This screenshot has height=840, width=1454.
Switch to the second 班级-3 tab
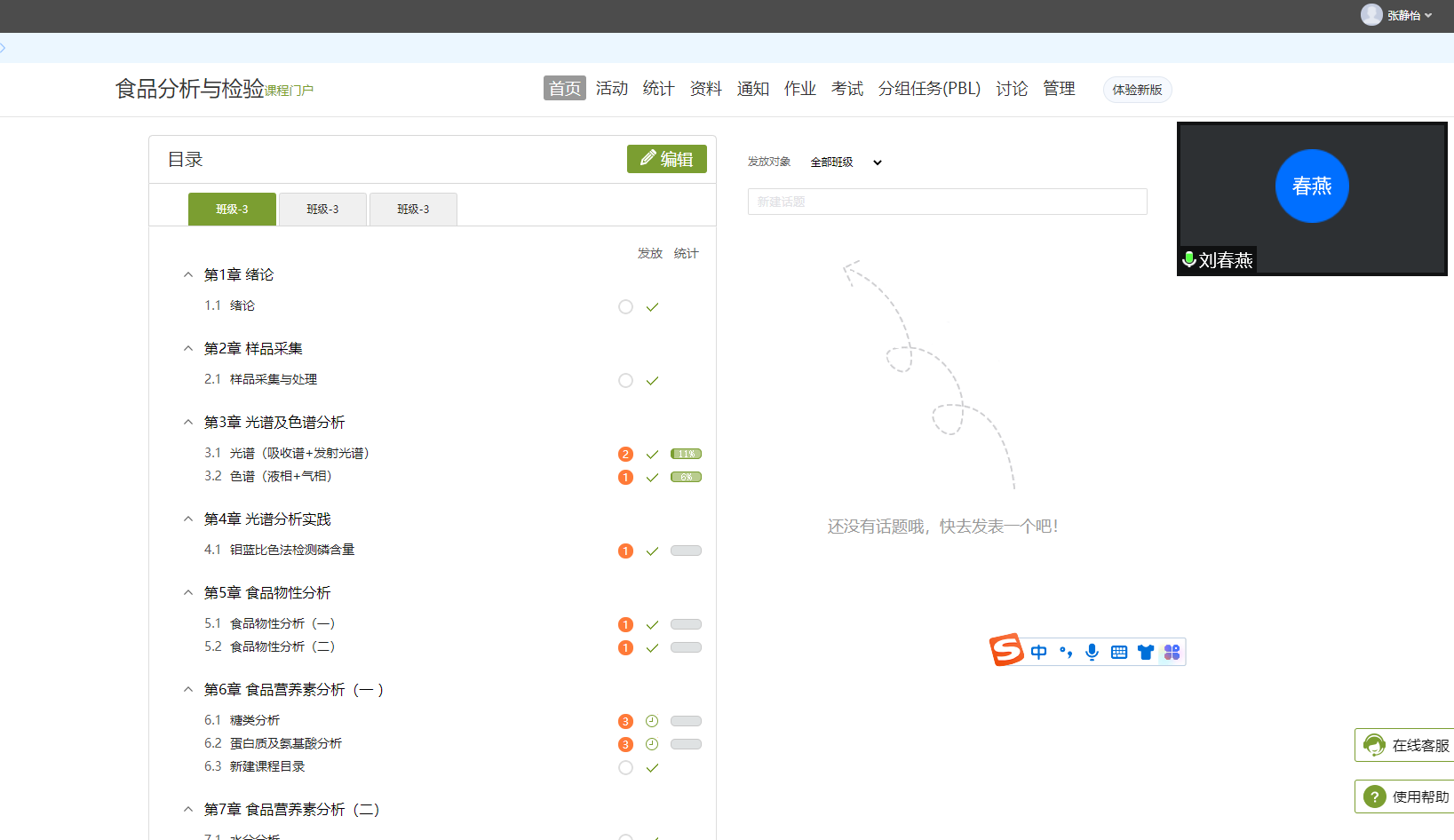click(x=322, y=210)
